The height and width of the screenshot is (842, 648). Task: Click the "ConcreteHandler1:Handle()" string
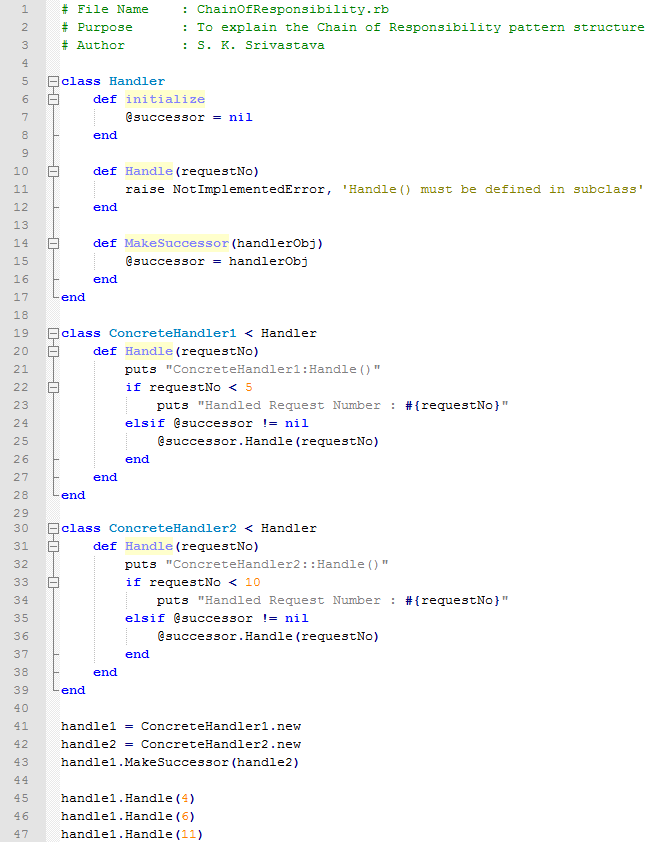point(273,369)
